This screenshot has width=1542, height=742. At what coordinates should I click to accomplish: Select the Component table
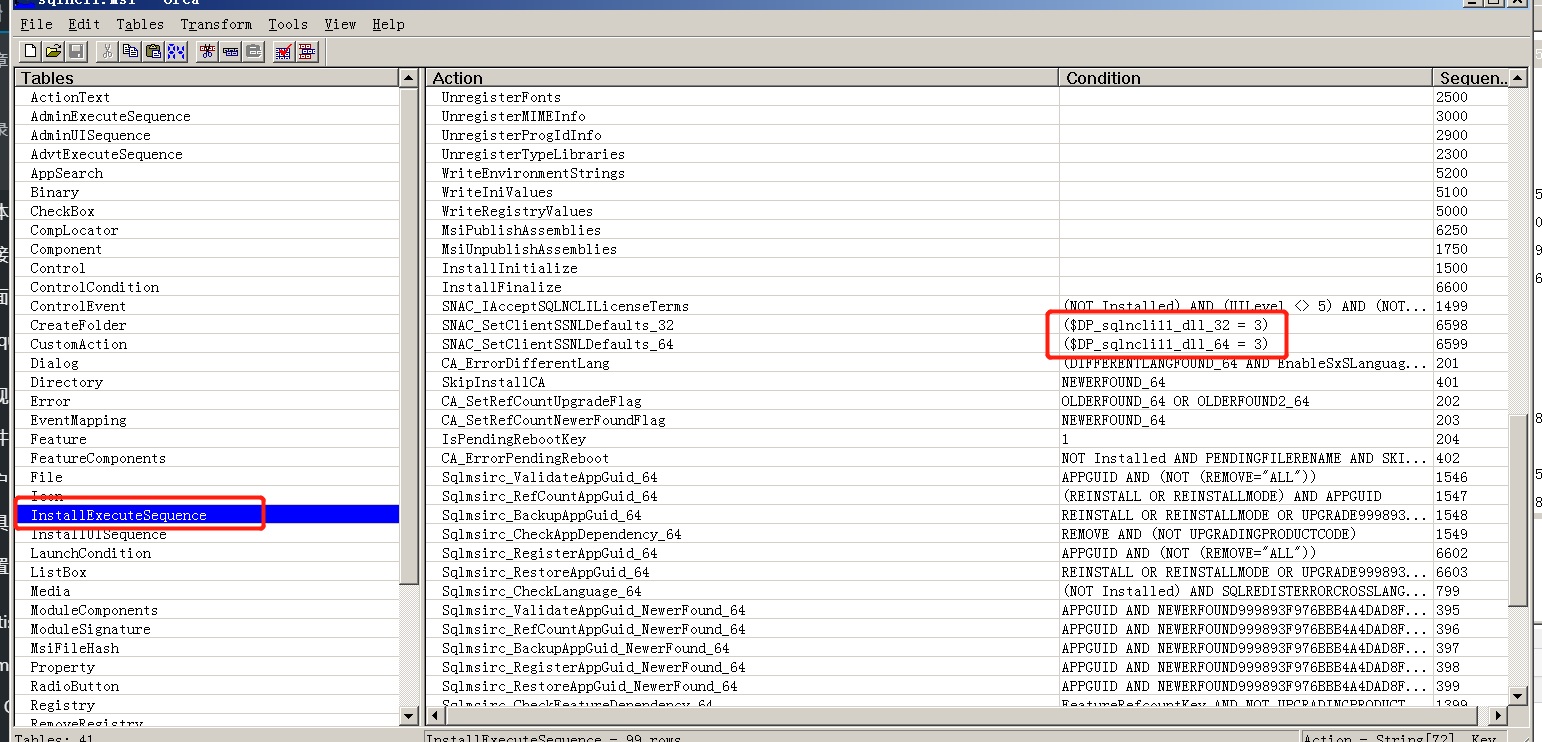coord(207,249)
